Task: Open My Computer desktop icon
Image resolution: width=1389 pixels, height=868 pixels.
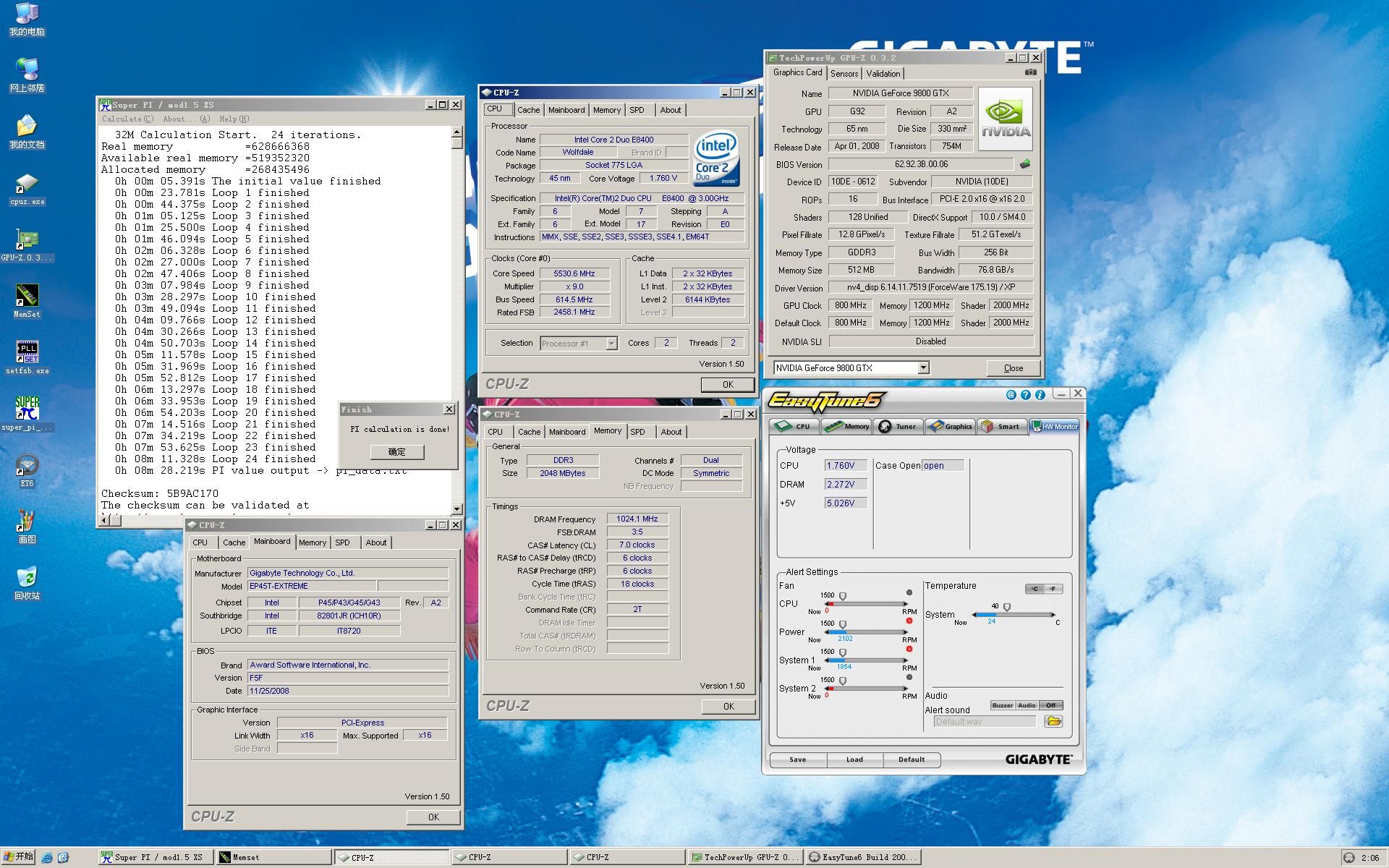Action: (27, 20)
